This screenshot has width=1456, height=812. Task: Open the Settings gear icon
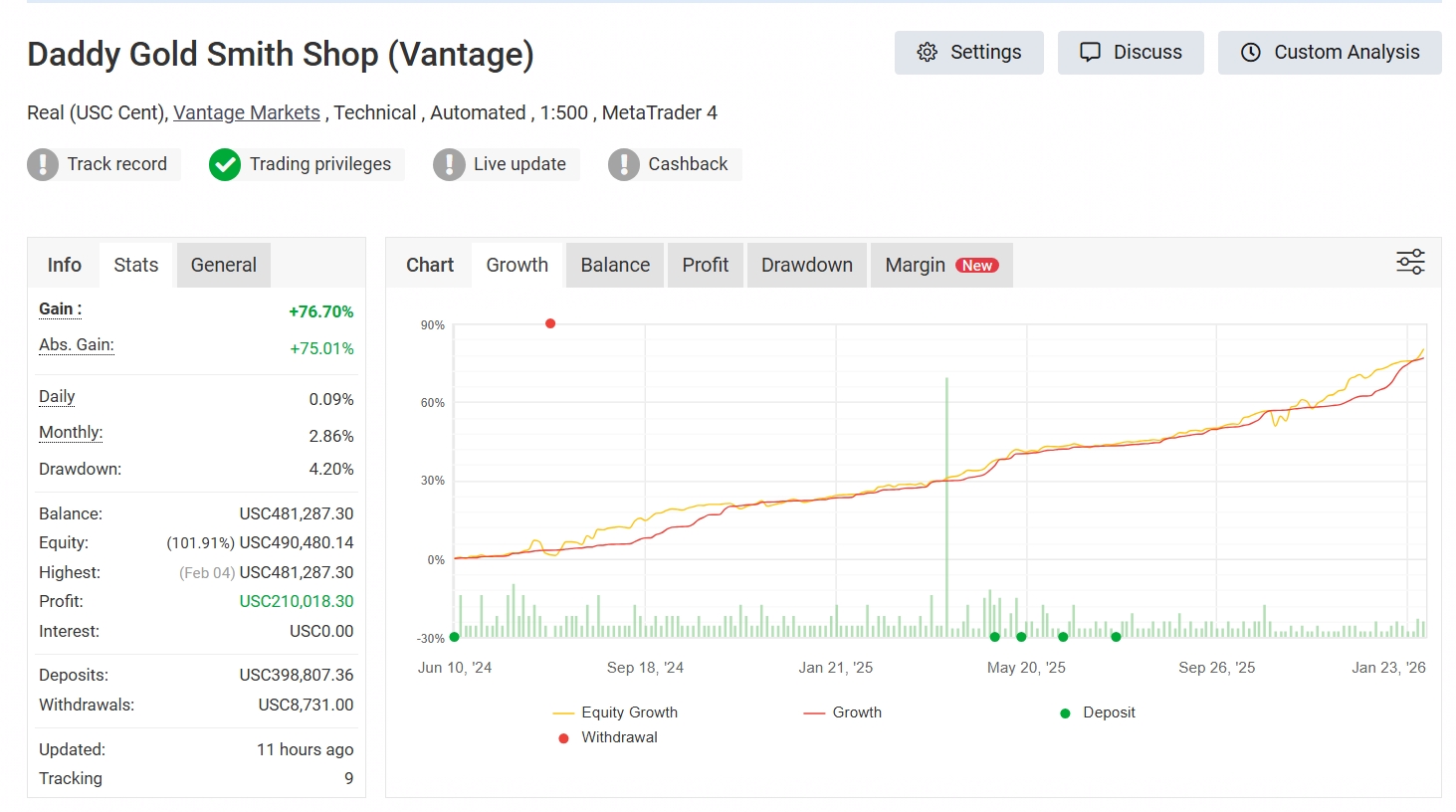tap(928, 52)
